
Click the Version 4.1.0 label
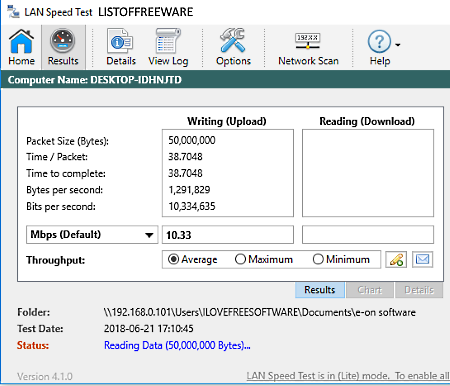45,377
